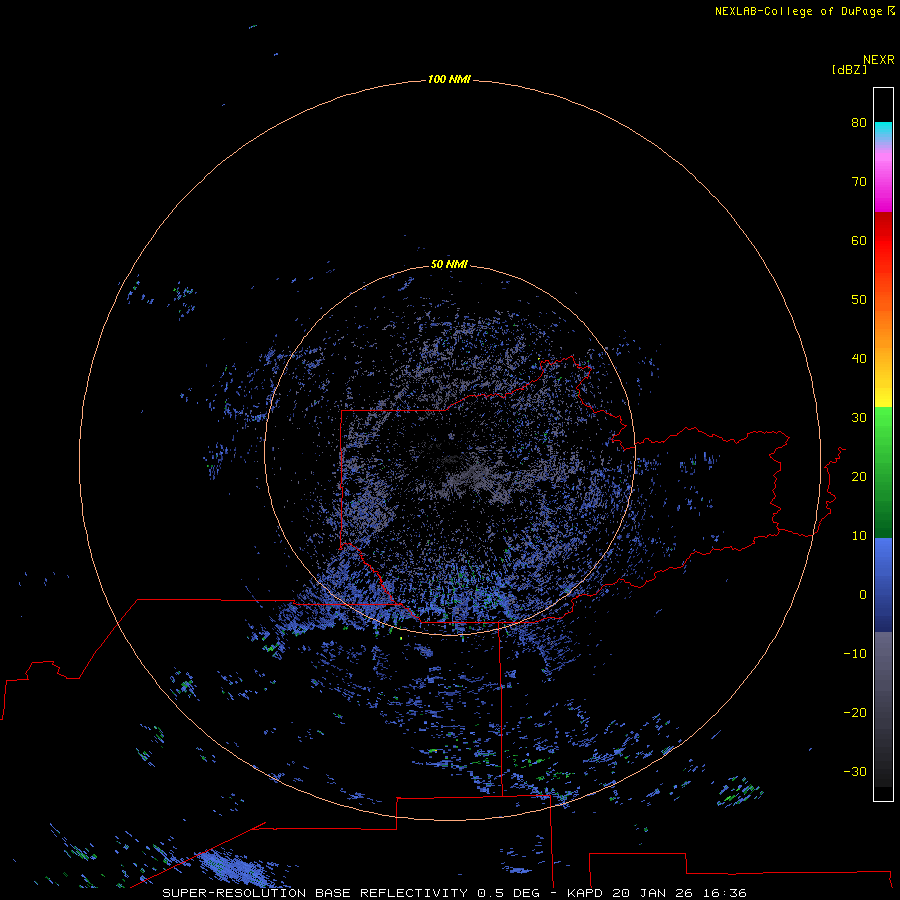Screen dimensions: 900x900
Task: Click the -30 dBZ scale value
Action: 855,771
